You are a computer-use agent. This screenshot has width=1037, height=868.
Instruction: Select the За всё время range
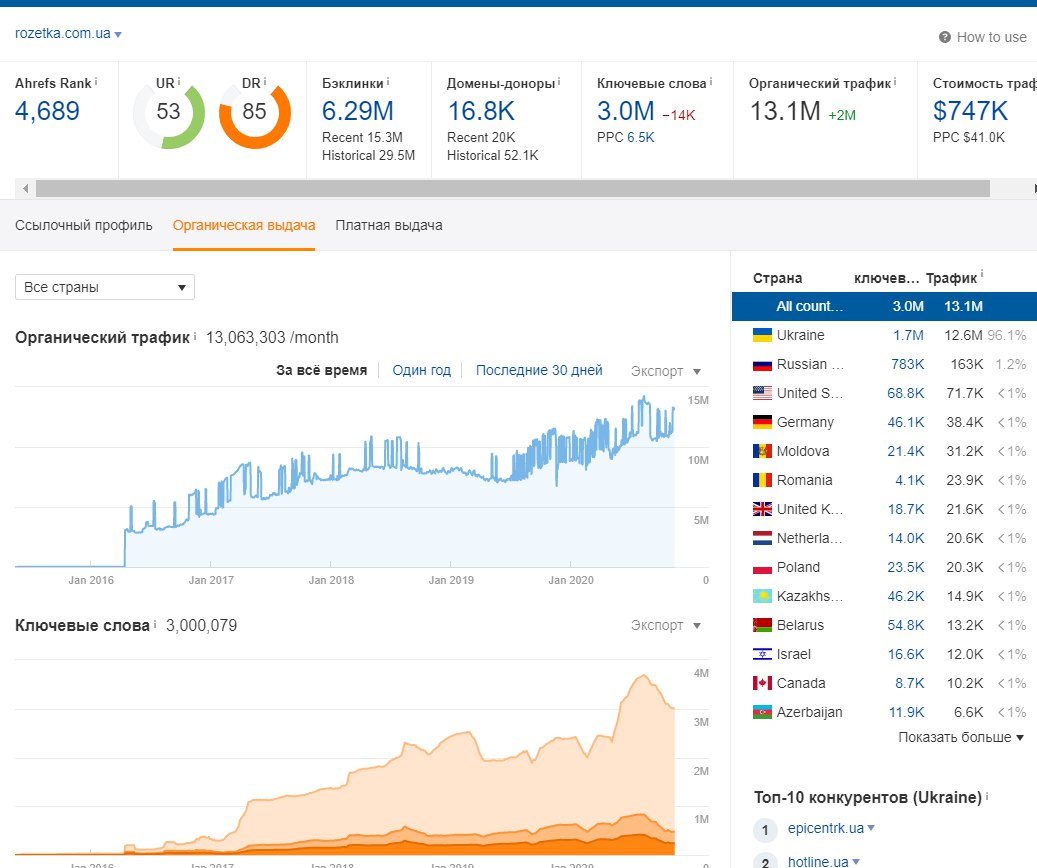point(321,370)
